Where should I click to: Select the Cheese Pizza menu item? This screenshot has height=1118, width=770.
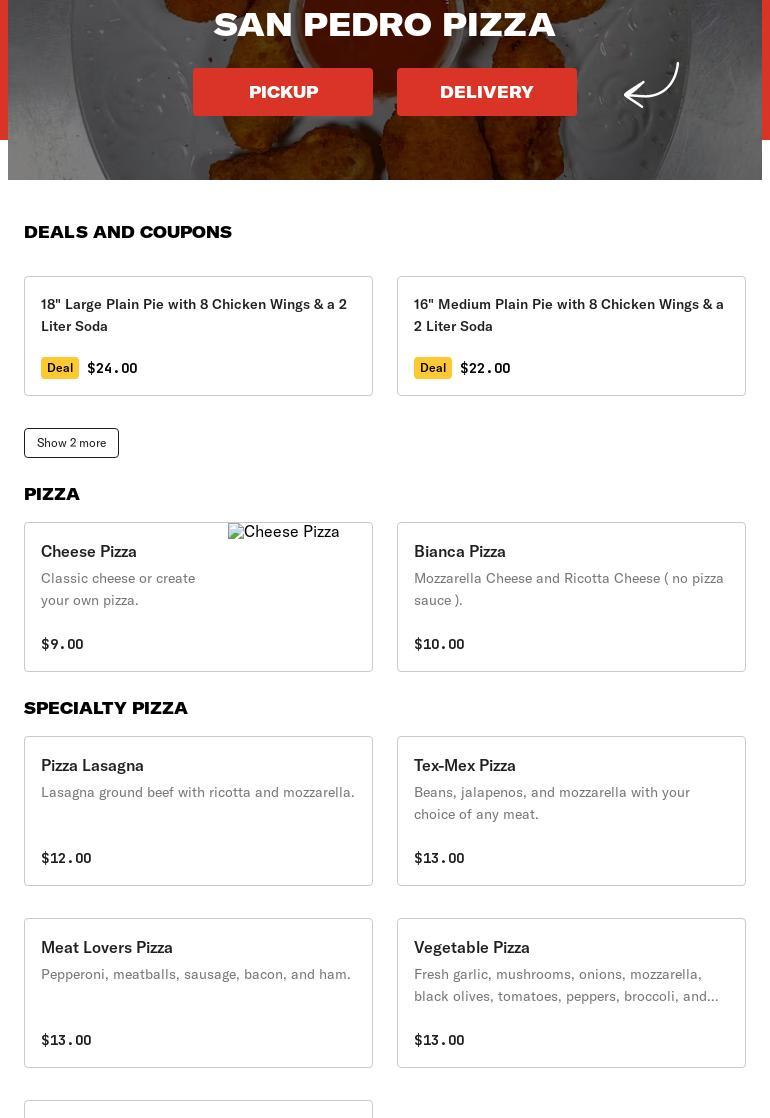point(89,551)
